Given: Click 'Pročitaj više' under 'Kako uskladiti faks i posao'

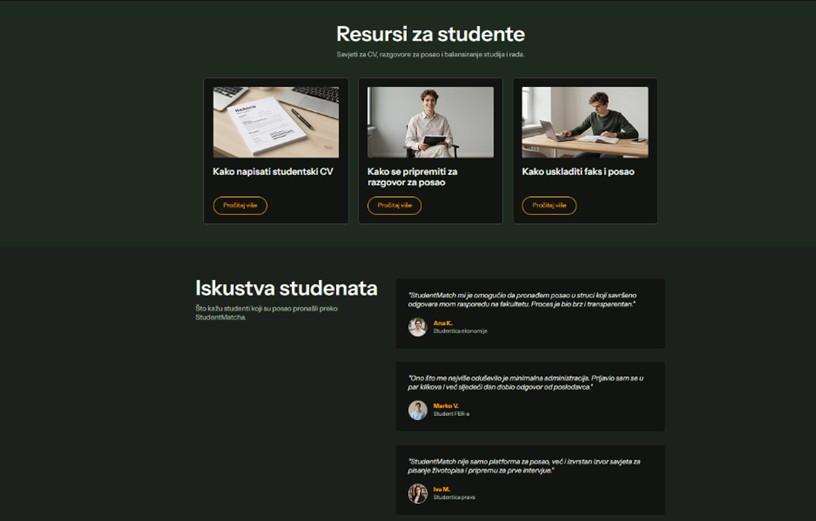Looking at the screenshot, I should tap(549, 206).
